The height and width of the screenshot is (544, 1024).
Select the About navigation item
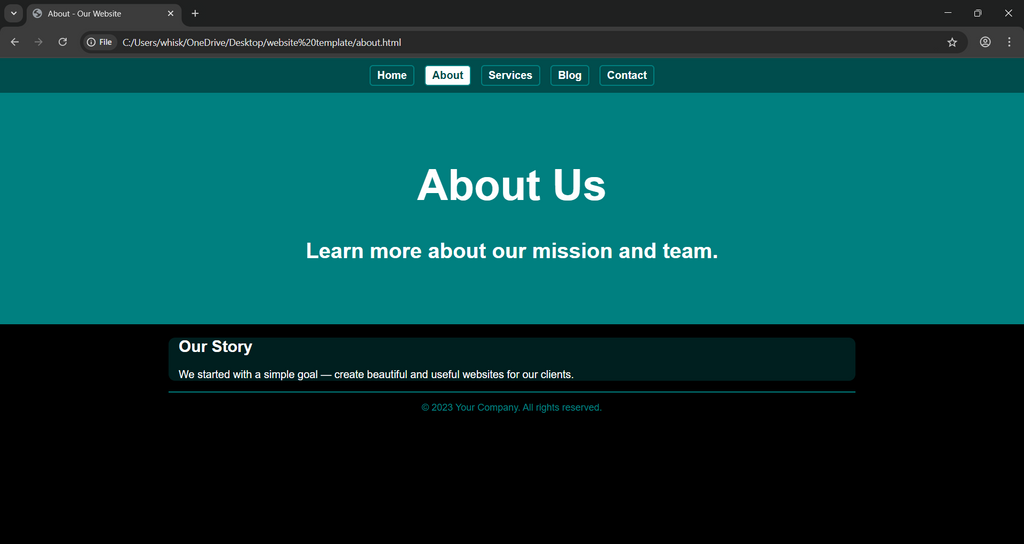point(447,76)
